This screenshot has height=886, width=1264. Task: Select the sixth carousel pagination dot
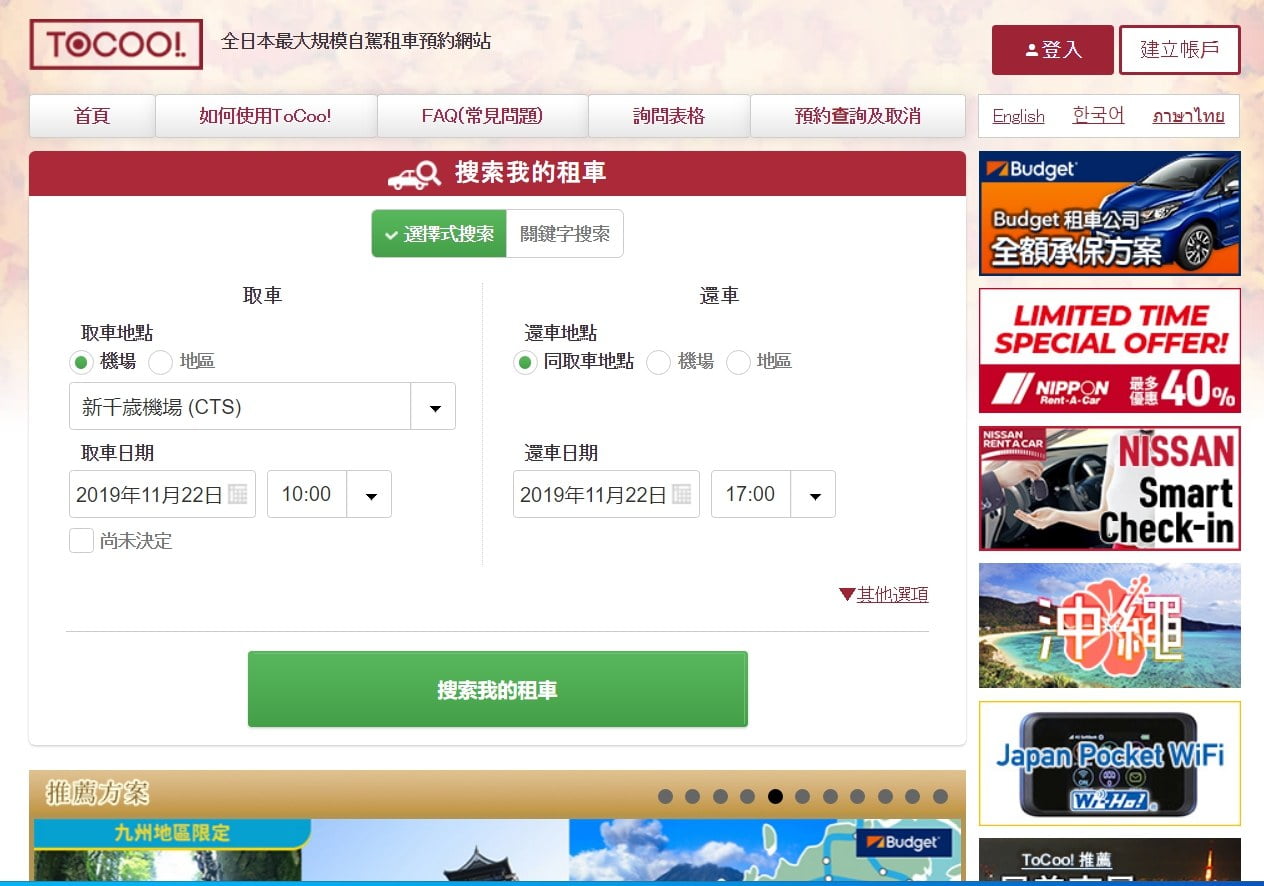click(803, 796)
